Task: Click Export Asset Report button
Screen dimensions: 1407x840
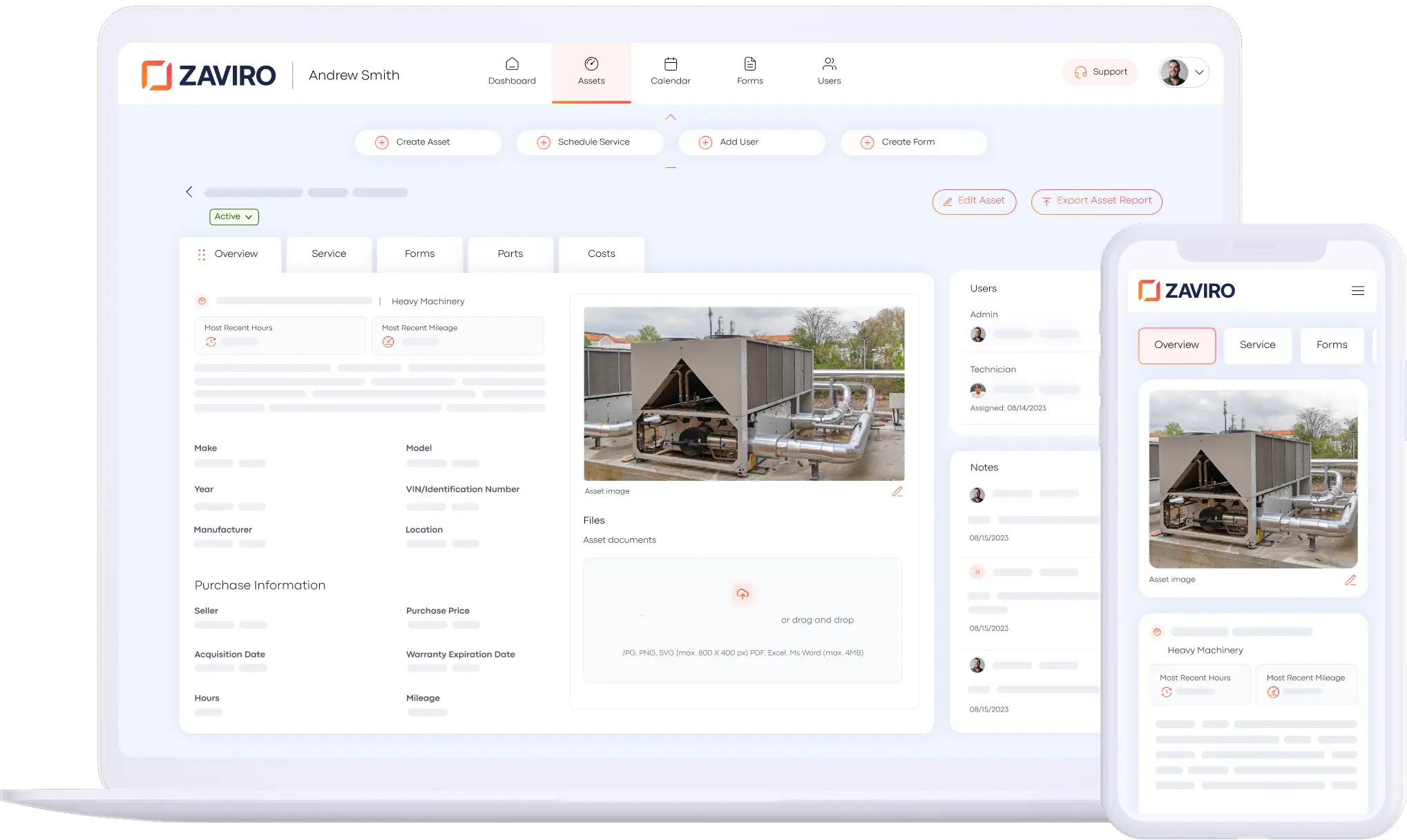Action: click(1096, 201)
